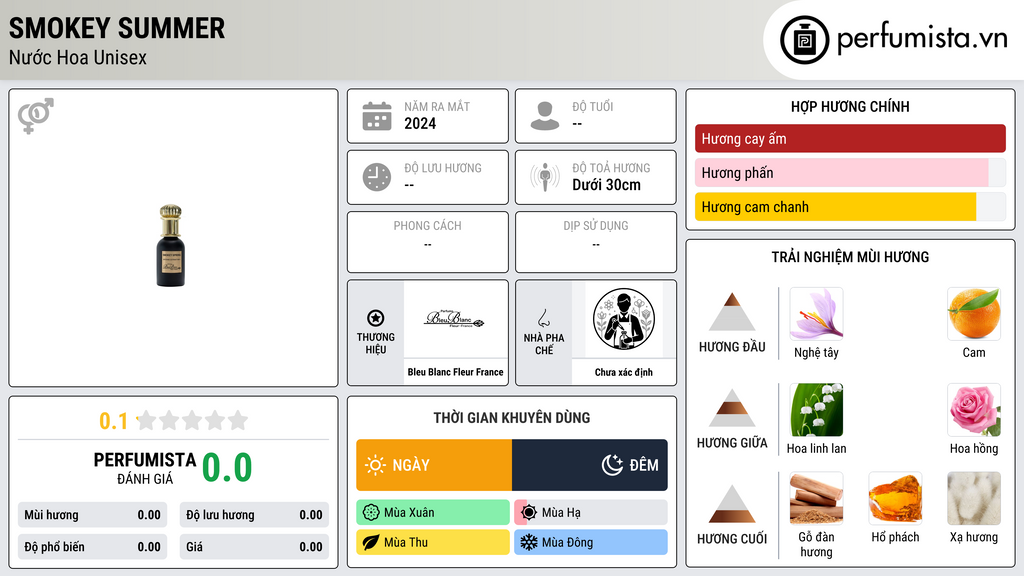Click the Mùa Hạ season bar
The image size is (1024, 576).
(591, 513)
